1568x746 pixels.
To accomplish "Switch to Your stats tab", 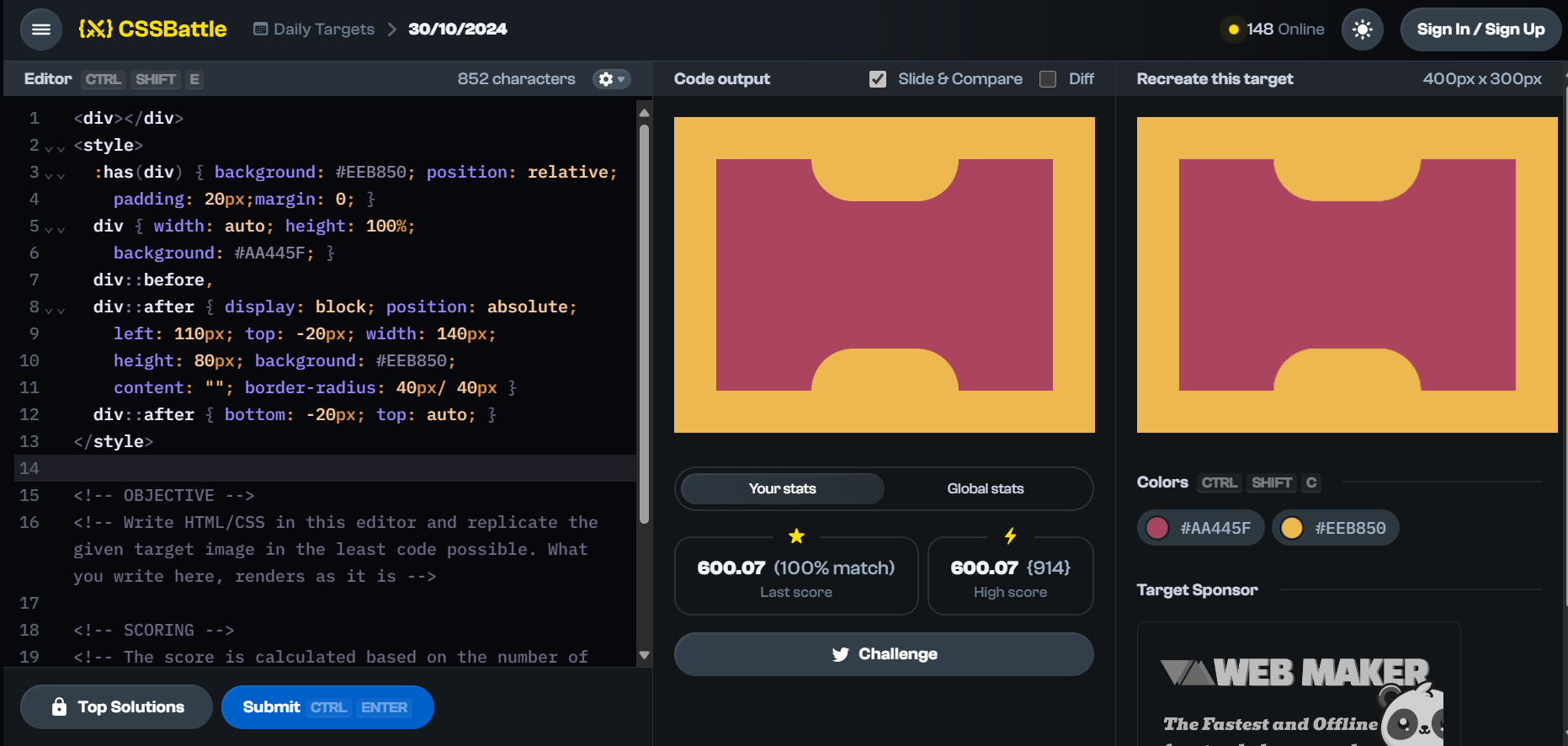I will [783, 488].
